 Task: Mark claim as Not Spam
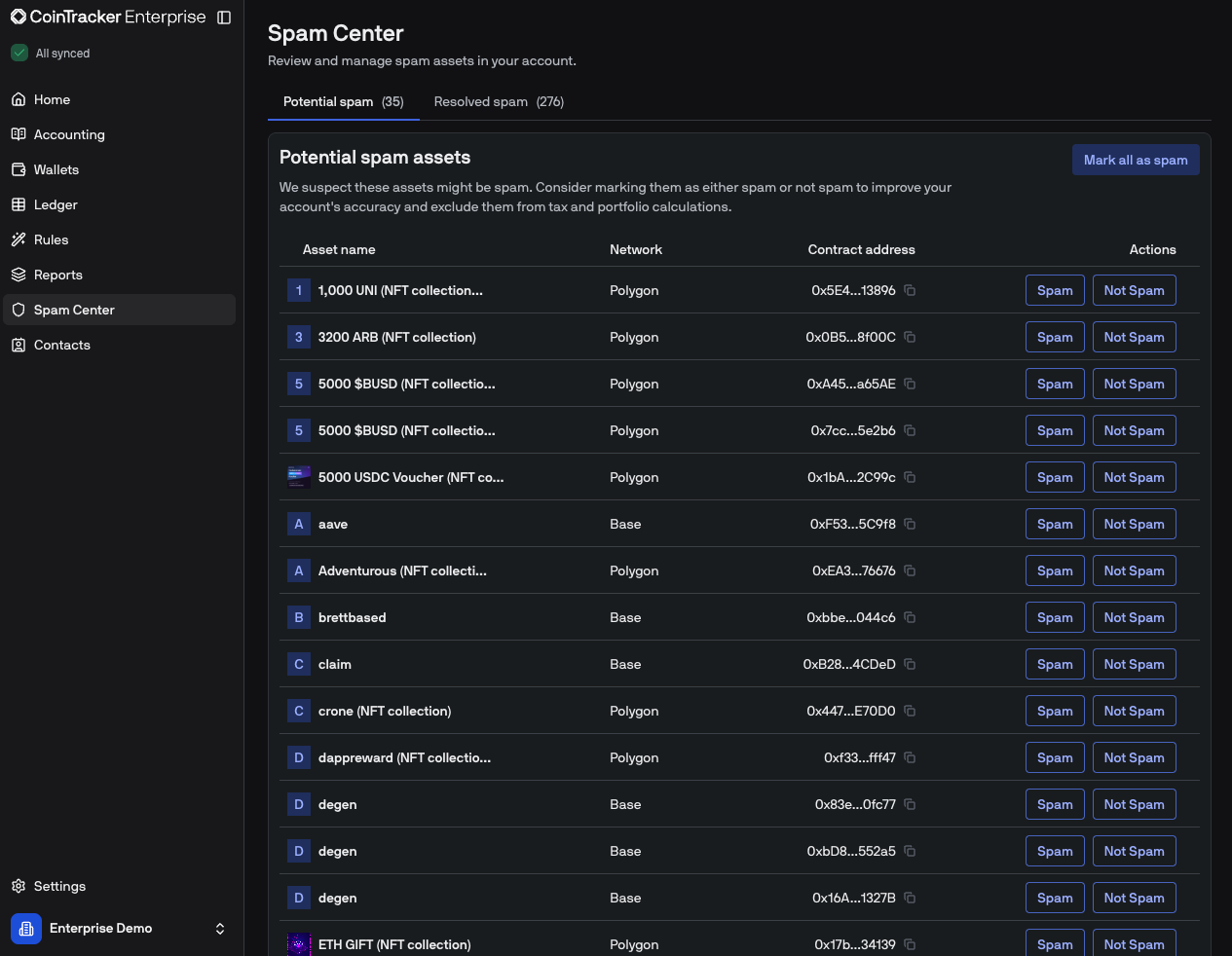1134,664
